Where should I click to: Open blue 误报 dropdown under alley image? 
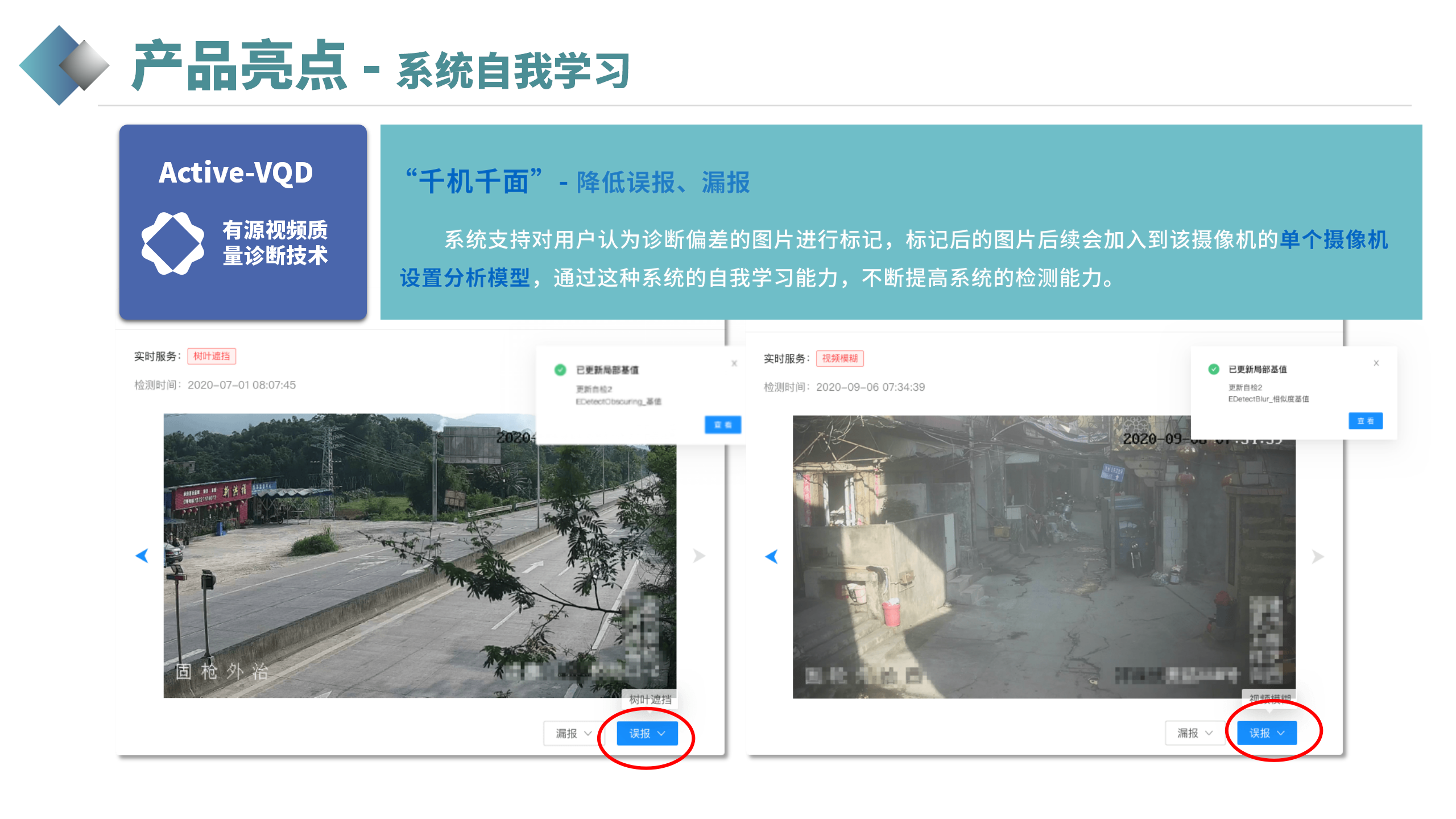click(x=1267, y=733)
